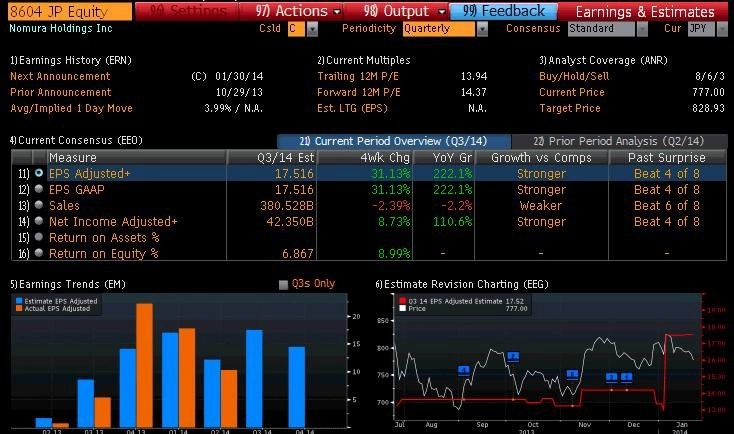734x434 pixels.
Task: Click the Prior Announcement date 10/29/13
Action: [x=239, y=92]
